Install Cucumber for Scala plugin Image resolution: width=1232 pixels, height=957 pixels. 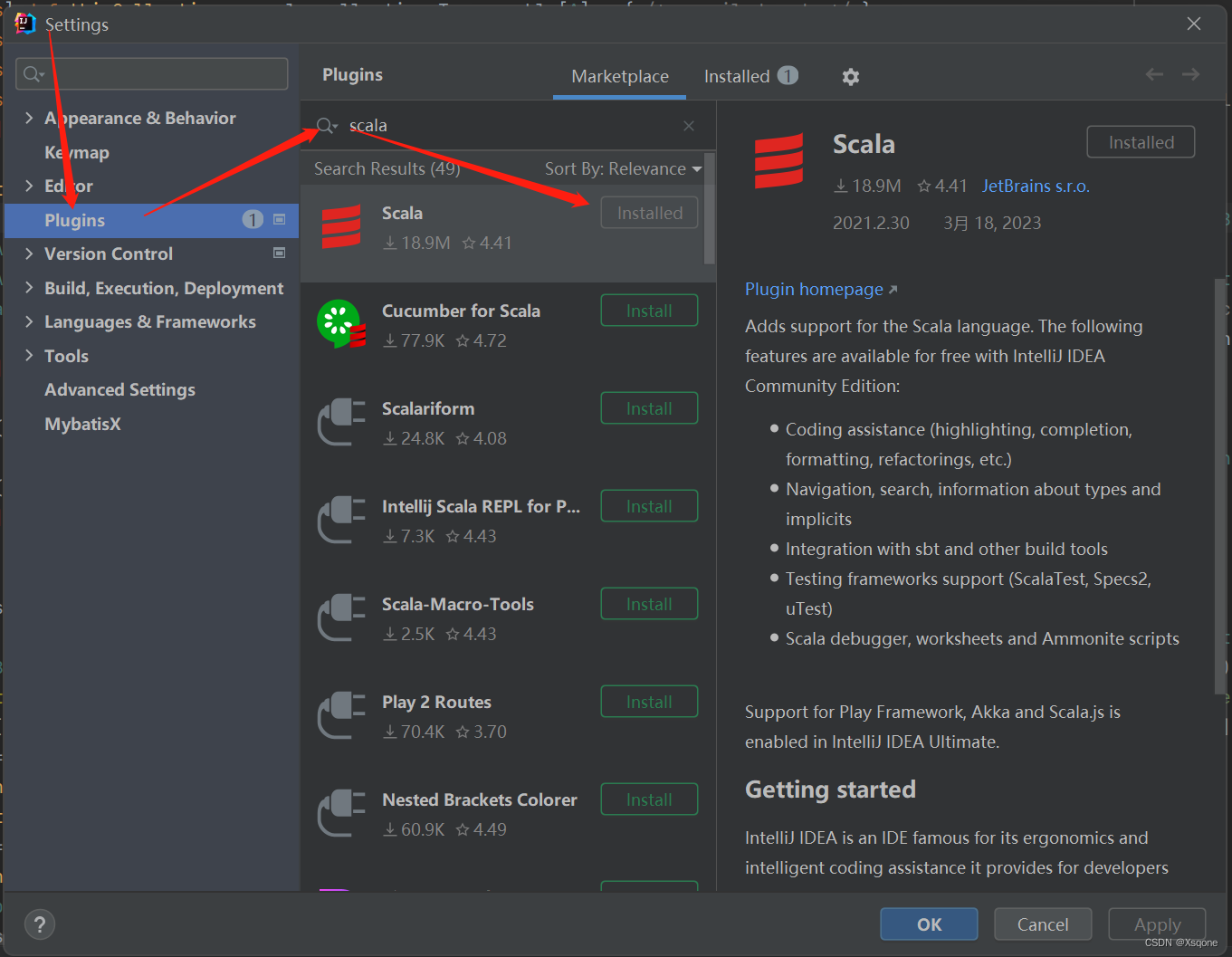coord(649,311)
